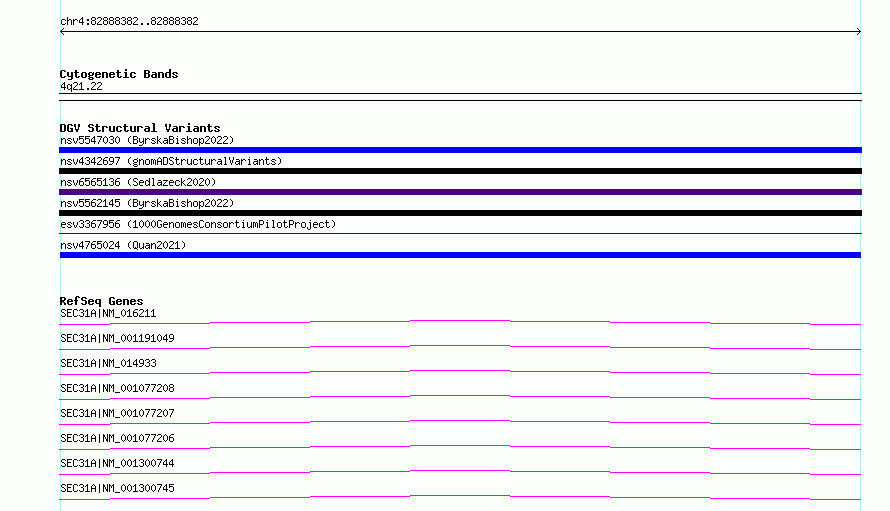Viewport: 890px width, 511px height.
Task: Click the black bar under nsv4342697
Action: pos(460,171)
